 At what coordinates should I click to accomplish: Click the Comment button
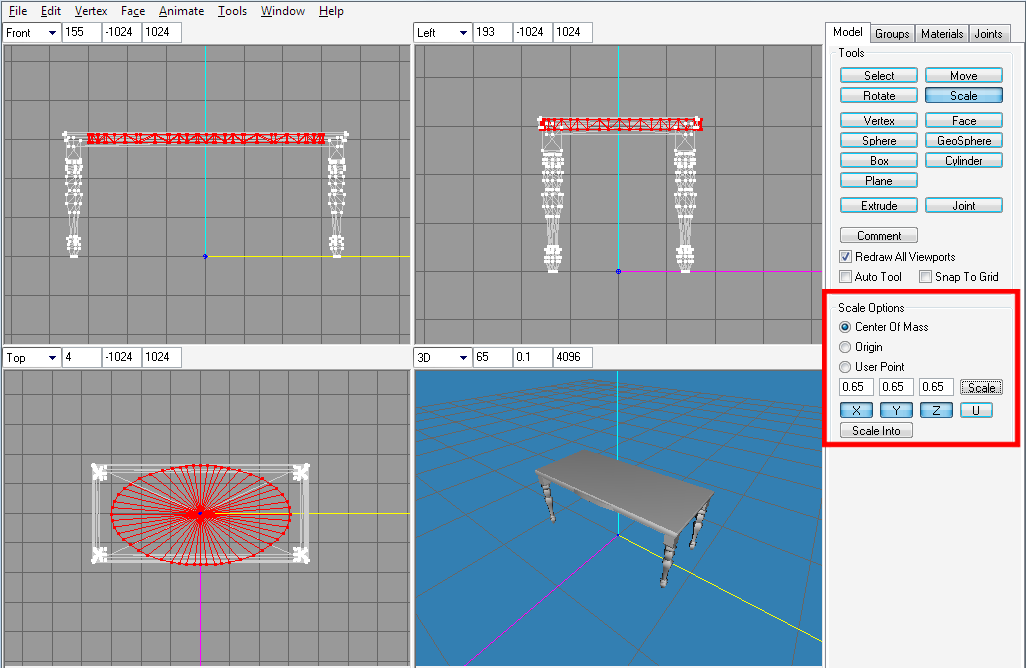point(878,236)
